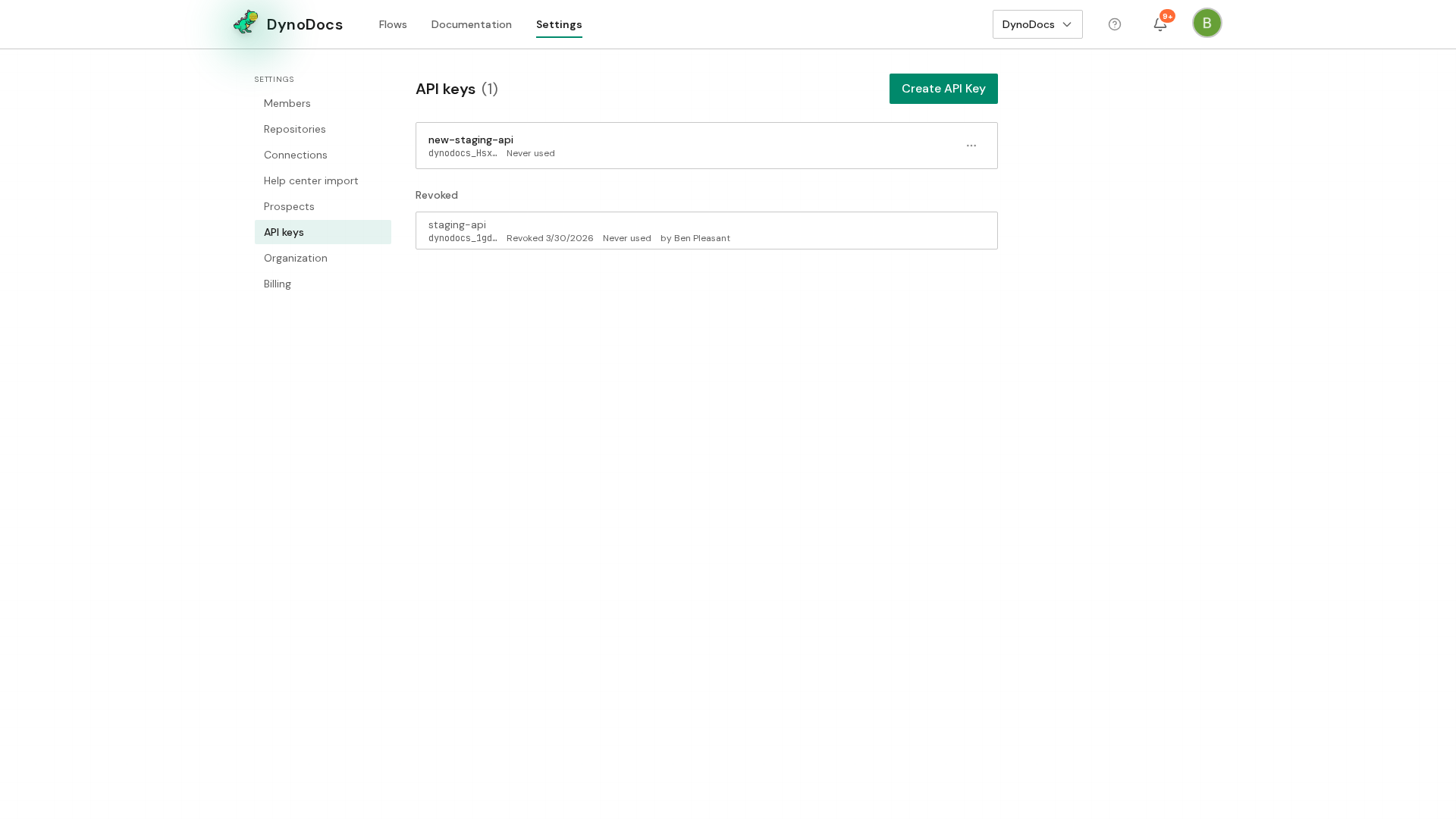This screenshot has width=1456, height=819.
Task: Click the by Ben Pleasant text
Action: click(x=695, y=238)
